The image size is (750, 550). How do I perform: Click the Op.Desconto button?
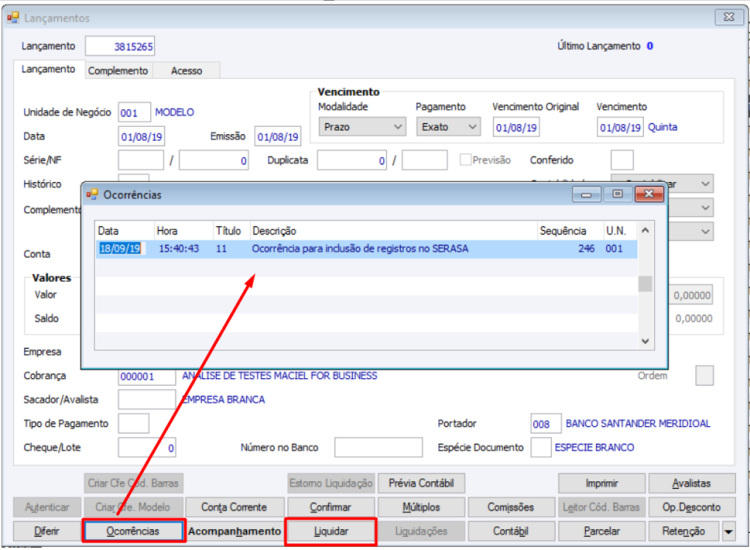pyautogui.click(x=692, y=507)
